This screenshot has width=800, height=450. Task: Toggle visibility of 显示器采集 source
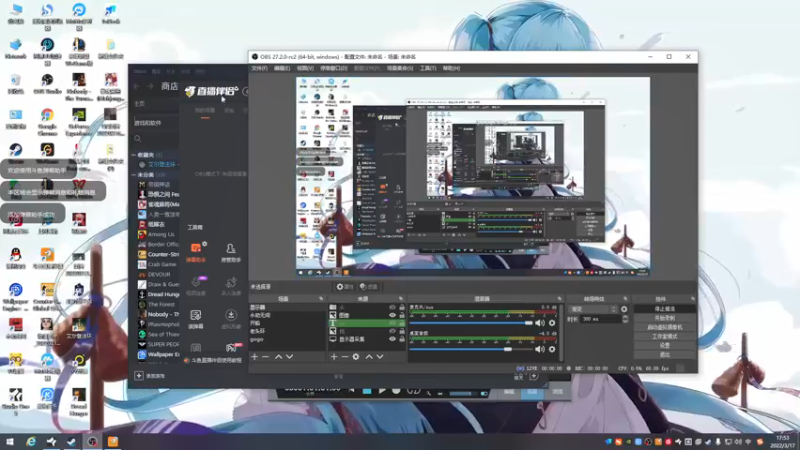(392, 339)
